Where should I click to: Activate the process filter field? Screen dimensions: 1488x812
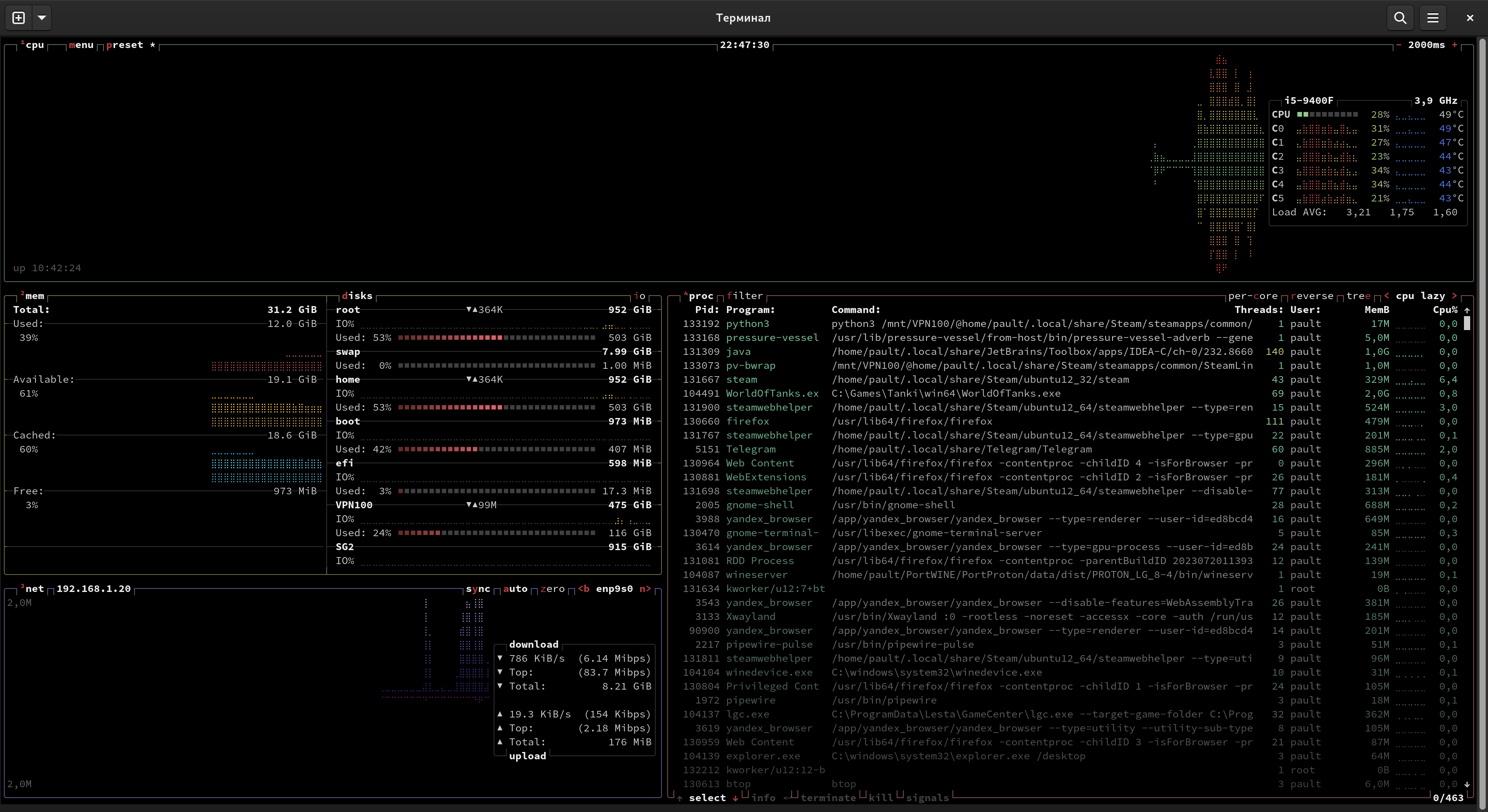point(744,296)
